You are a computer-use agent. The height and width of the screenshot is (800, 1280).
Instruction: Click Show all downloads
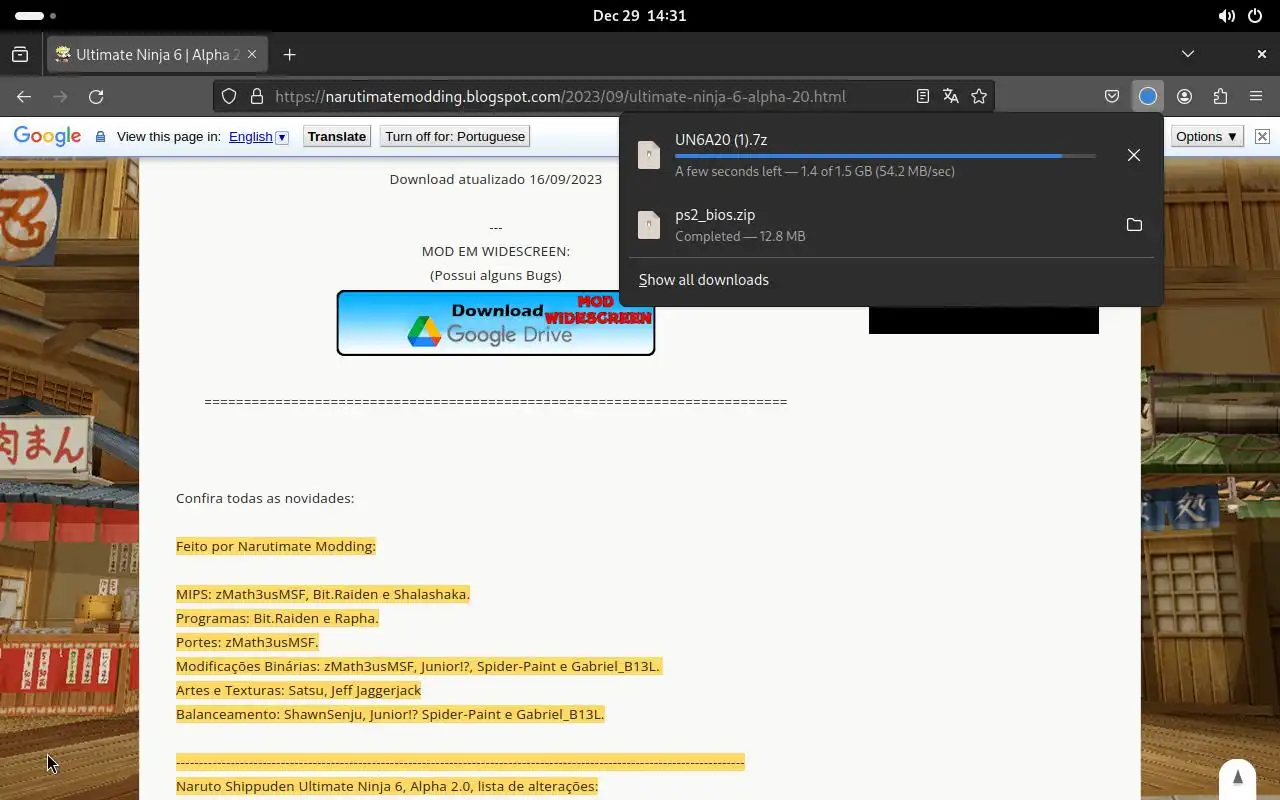coord(703,280)
